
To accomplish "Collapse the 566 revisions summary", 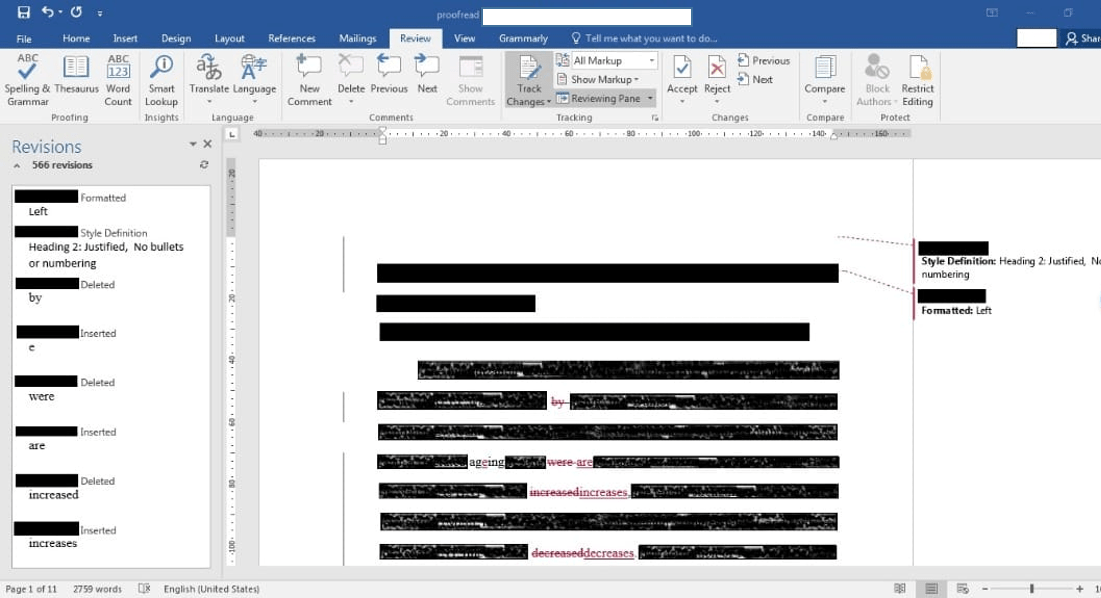I will [x=17, y=166].
